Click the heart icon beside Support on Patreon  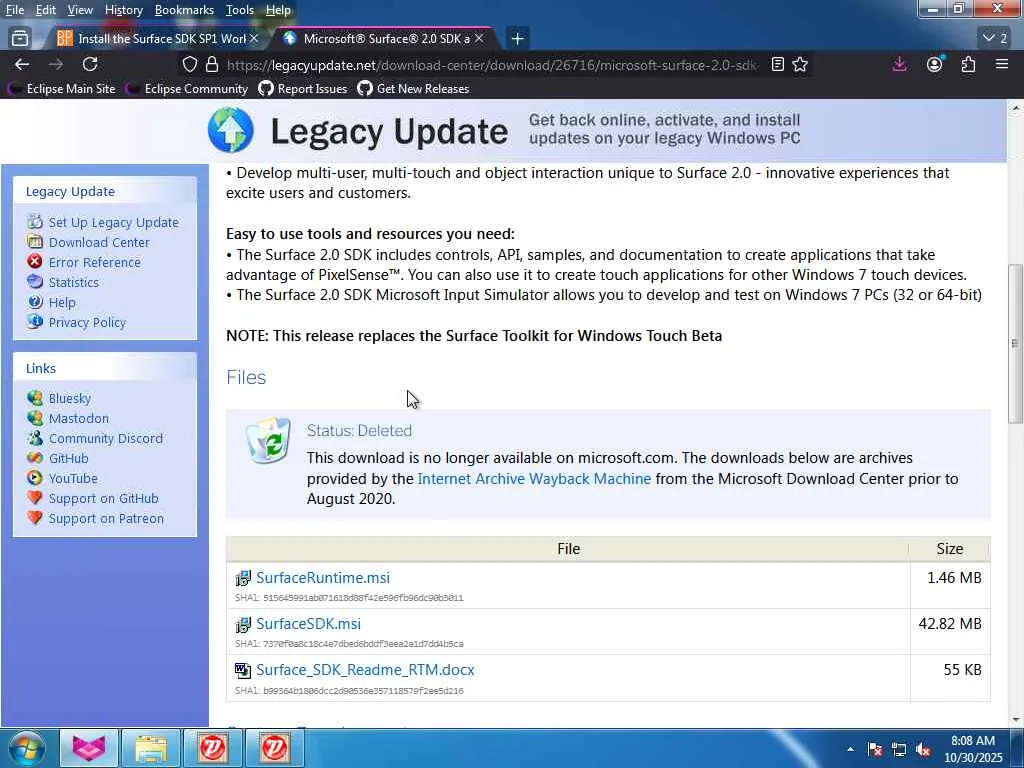tap(35, 518)
